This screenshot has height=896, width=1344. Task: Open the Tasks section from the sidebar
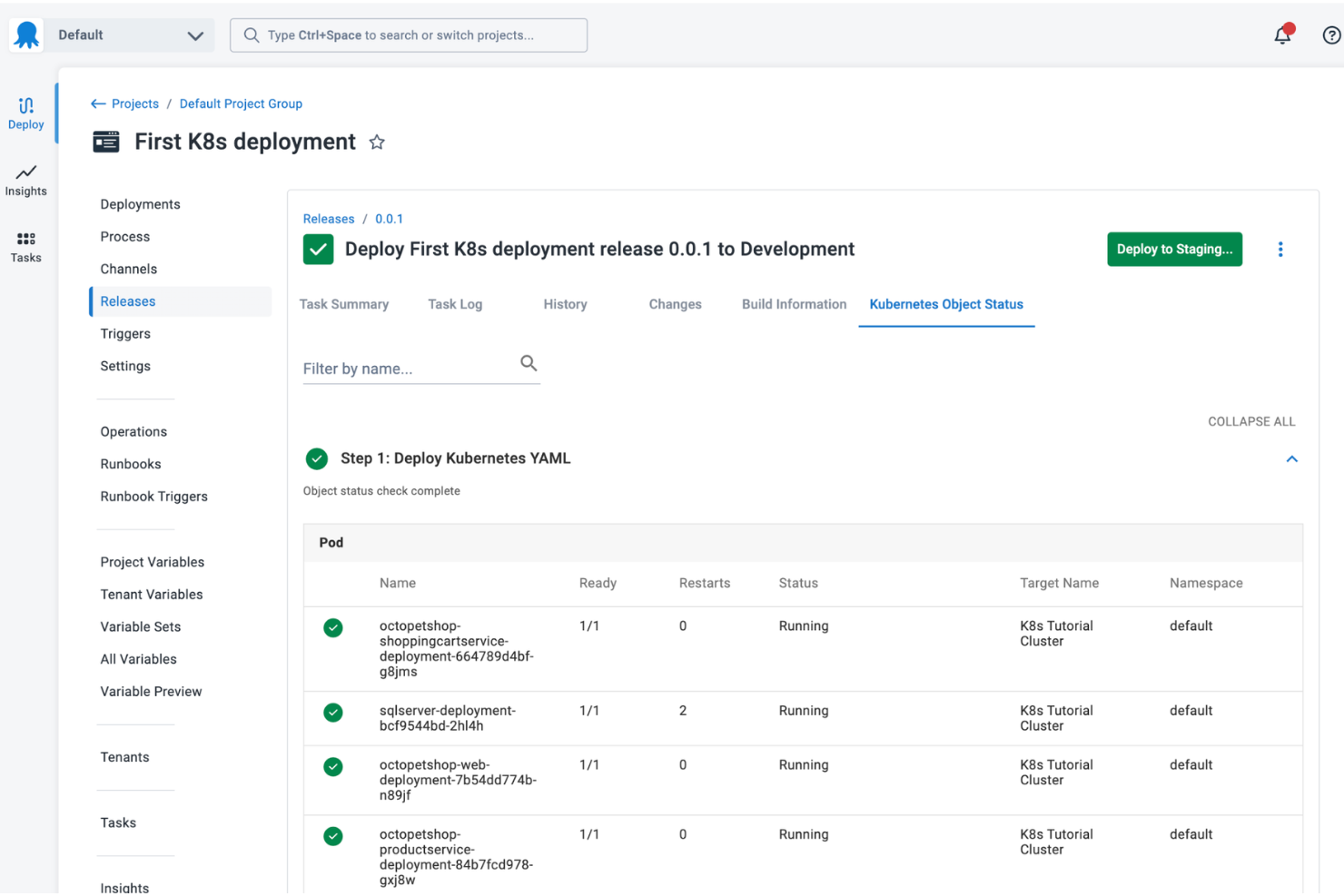(x=25, y=246)
